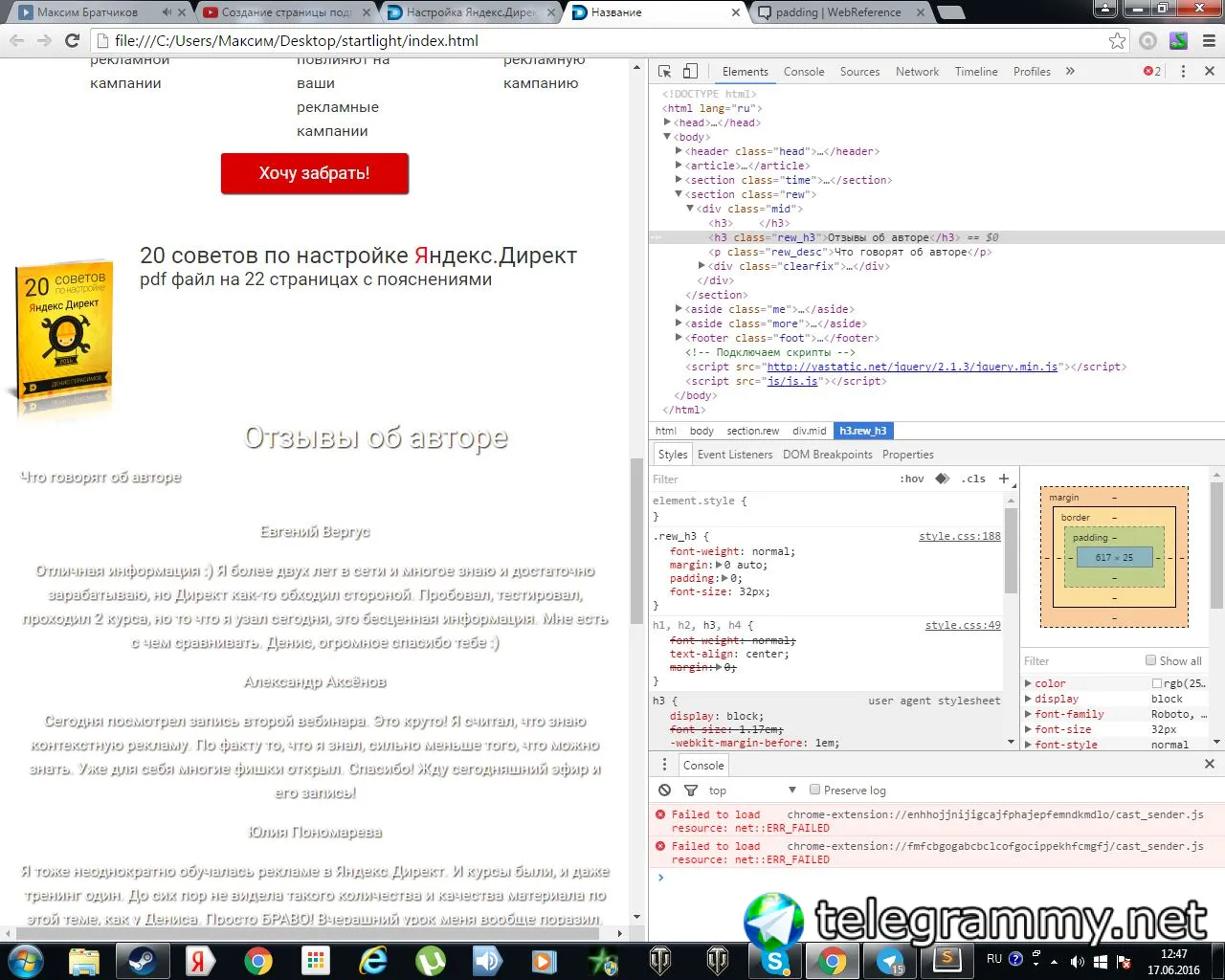
Task: Open the DevTools error count badge
Action: [x=1152, y=72]
